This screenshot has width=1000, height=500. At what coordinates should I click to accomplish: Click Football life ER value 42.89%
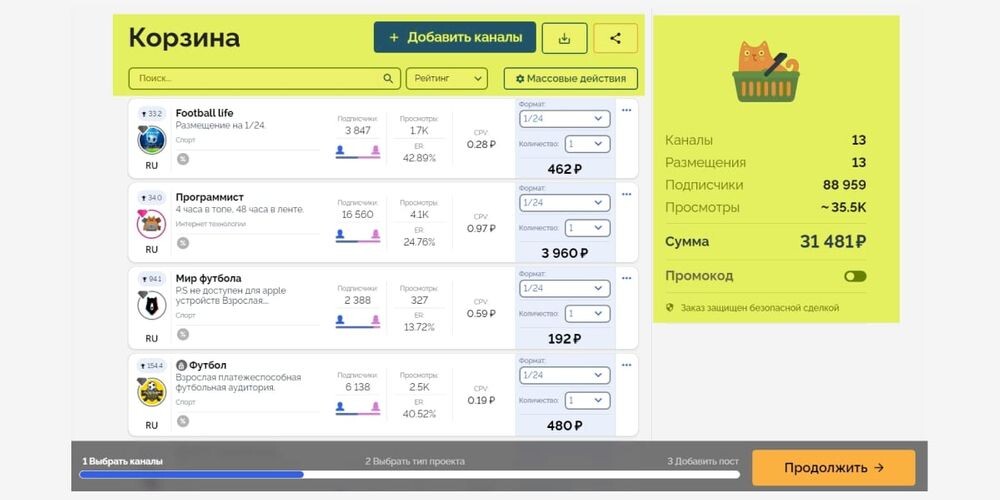(x=420, y=158)
